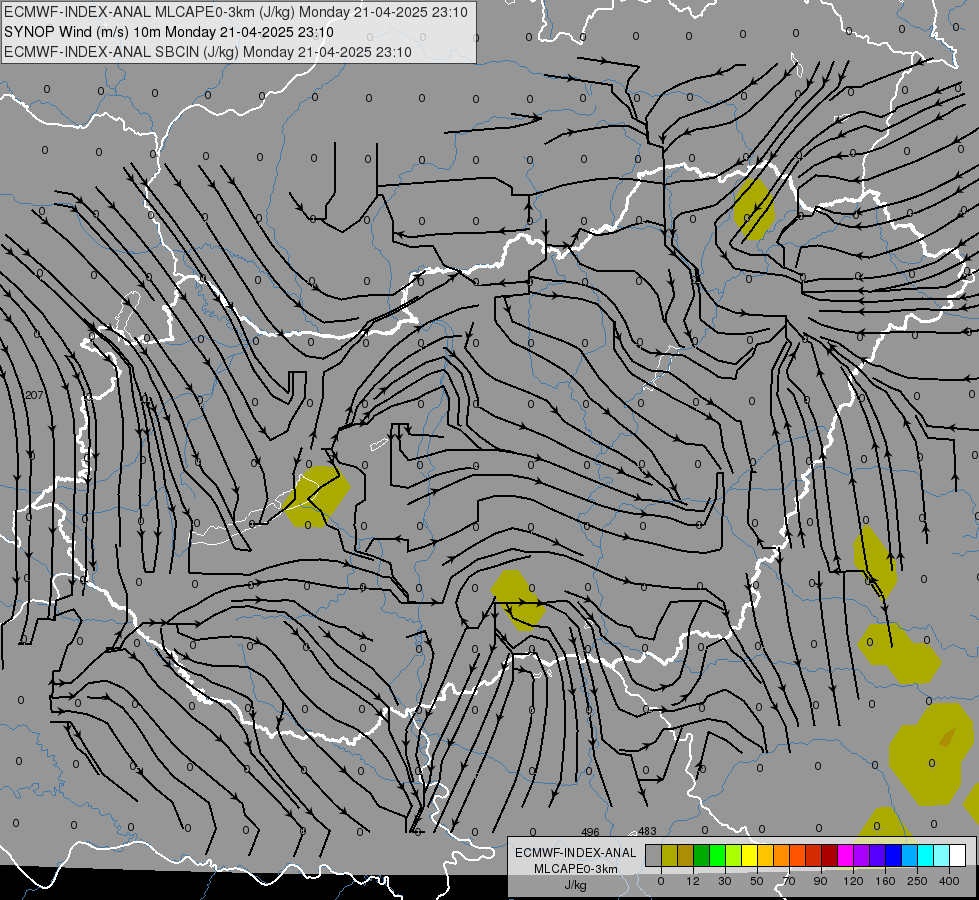The width and height of the screenshot is (979, 900).
Task: Select the gray swatch in the legend
Action: pyautogui.click(x=653, y=855)
